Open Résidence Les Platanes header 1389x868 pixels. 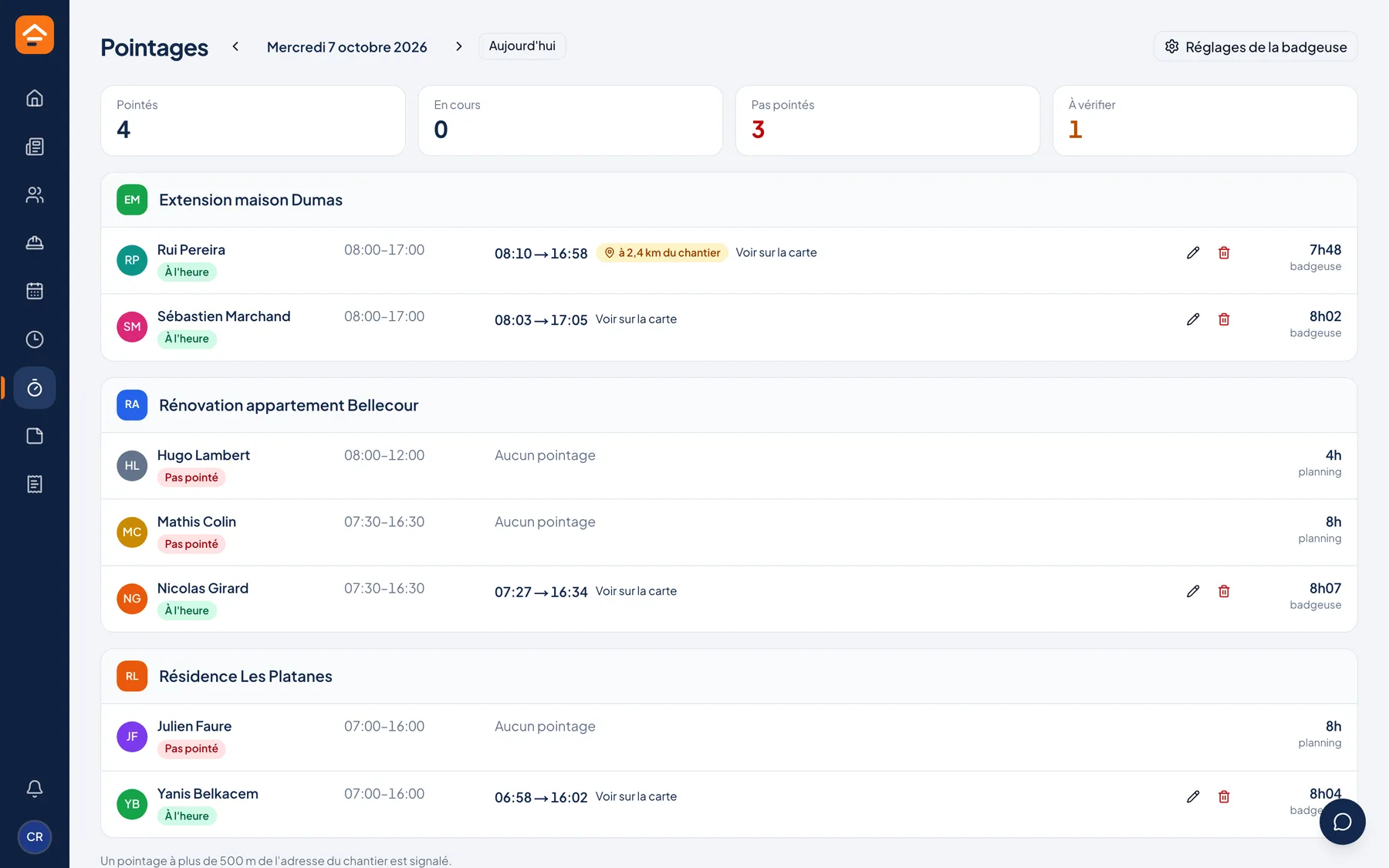(x=728, y=676)
